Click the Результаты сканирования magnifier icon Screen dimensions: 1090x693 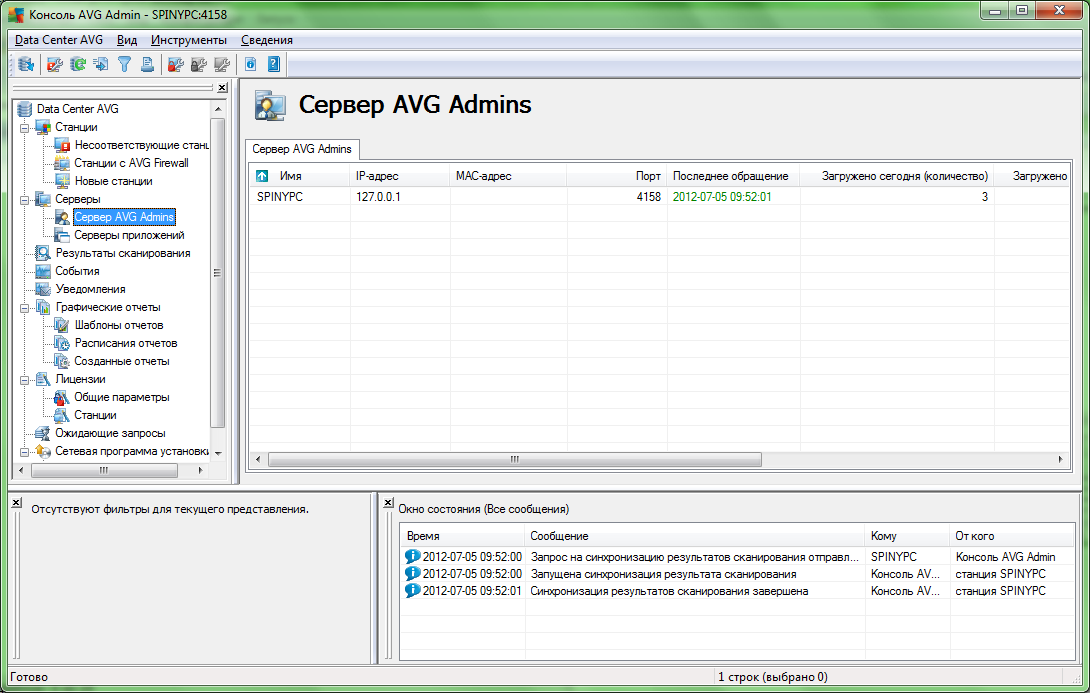click(x=43, y=253)
